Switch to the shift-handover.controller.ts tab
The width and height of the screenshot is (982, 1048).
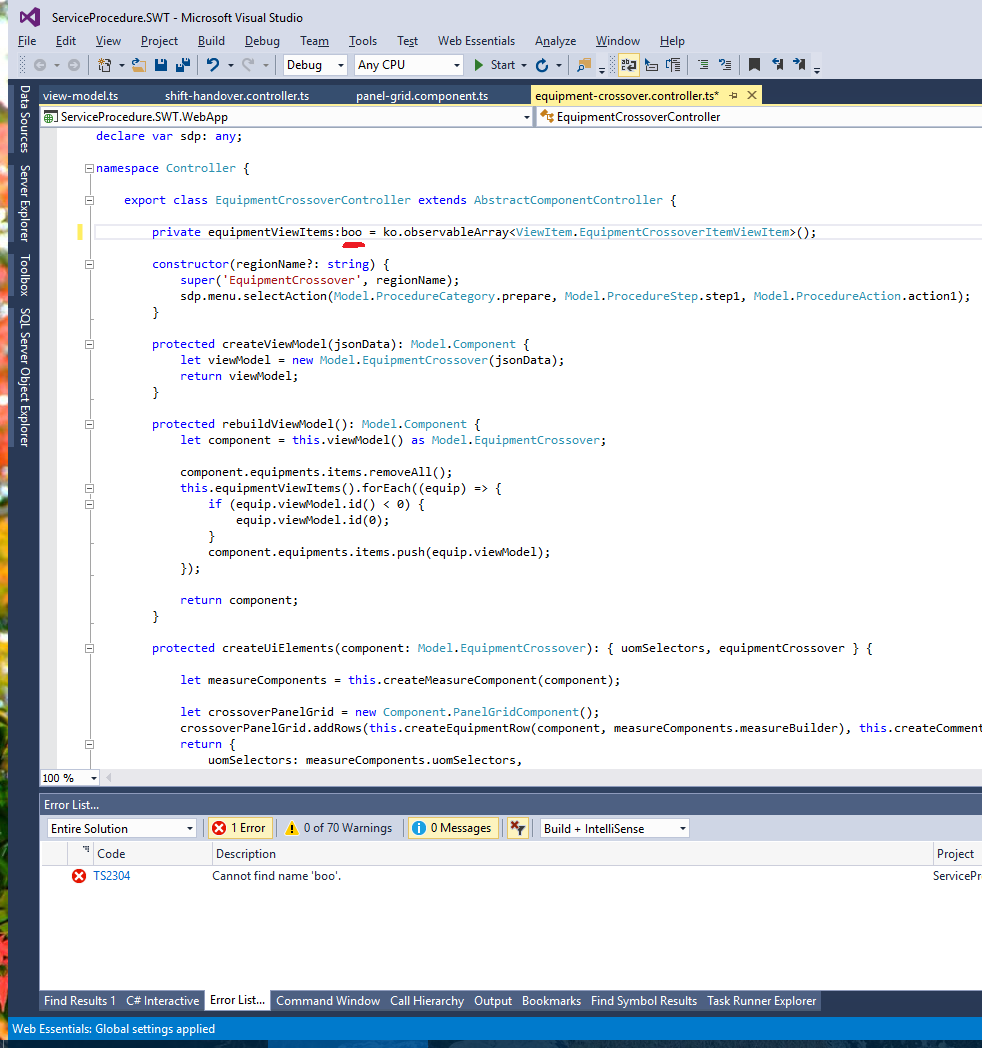pos(237,96)
